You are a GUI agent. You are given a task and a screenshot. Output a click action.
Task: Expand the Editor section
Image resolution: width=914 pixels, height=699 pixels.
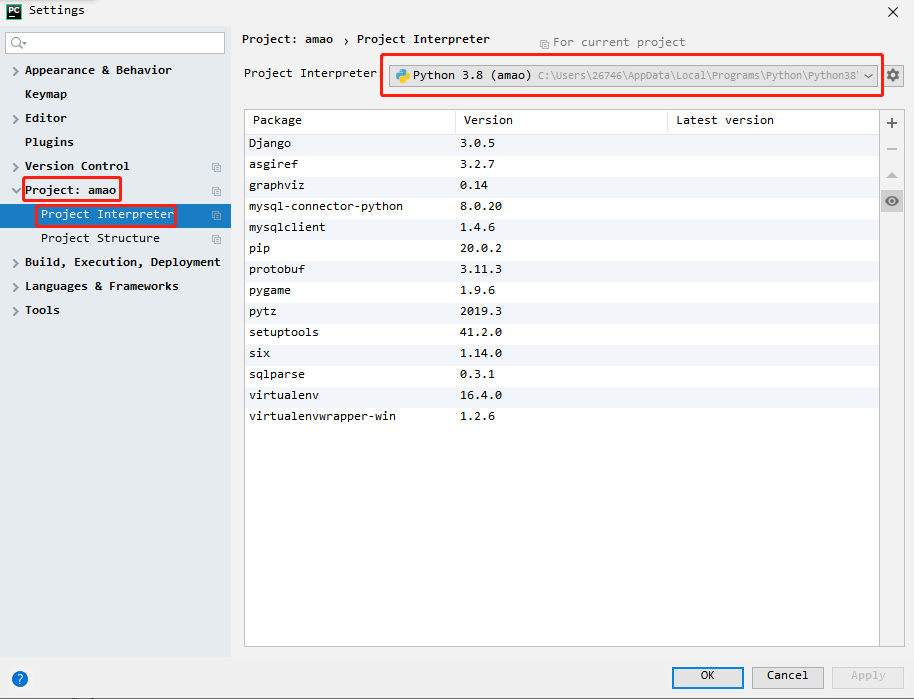tap(15, 119)
